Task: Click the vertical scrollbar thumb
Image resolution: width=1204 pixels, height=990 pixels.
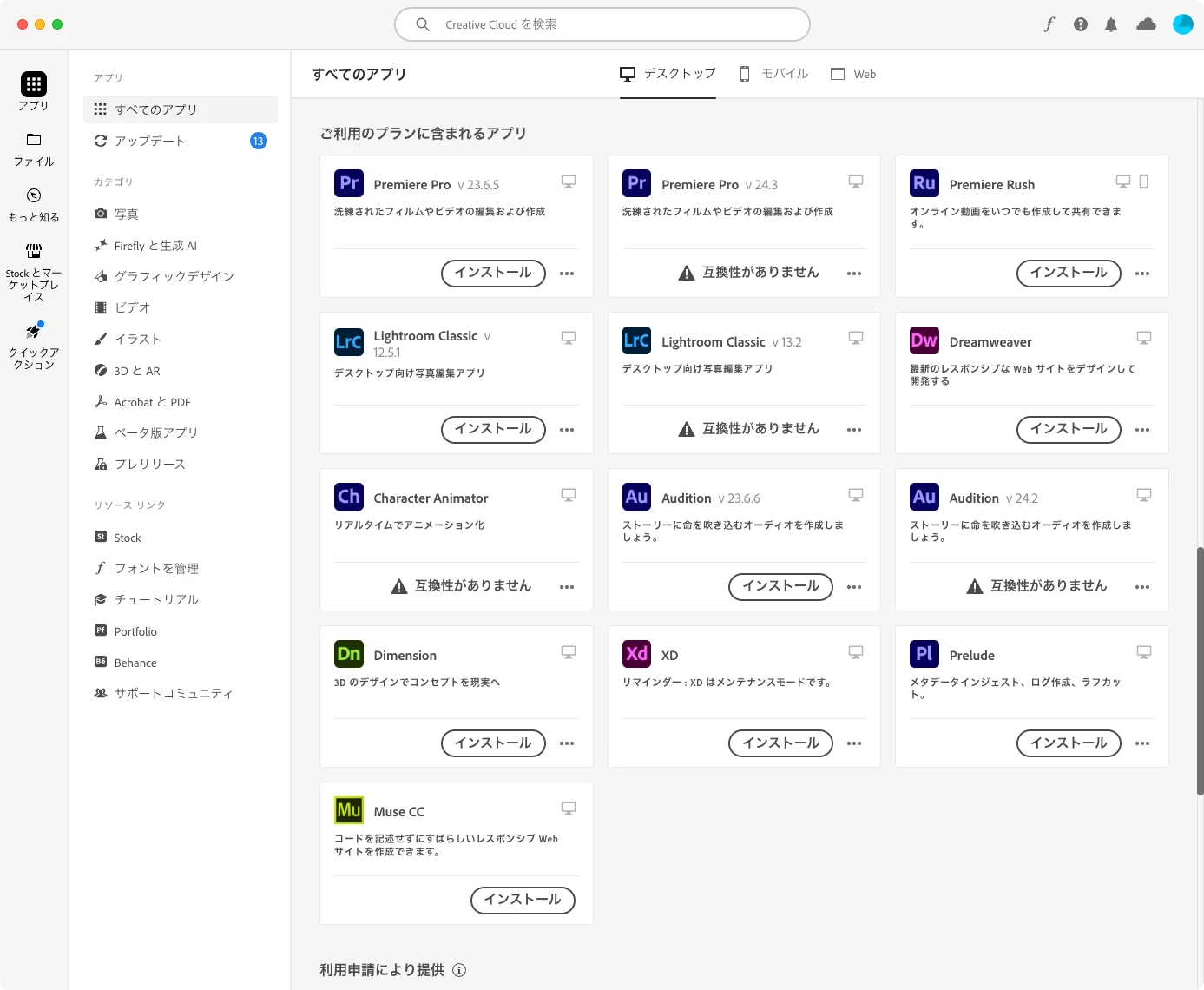Action: (1200, 670)
